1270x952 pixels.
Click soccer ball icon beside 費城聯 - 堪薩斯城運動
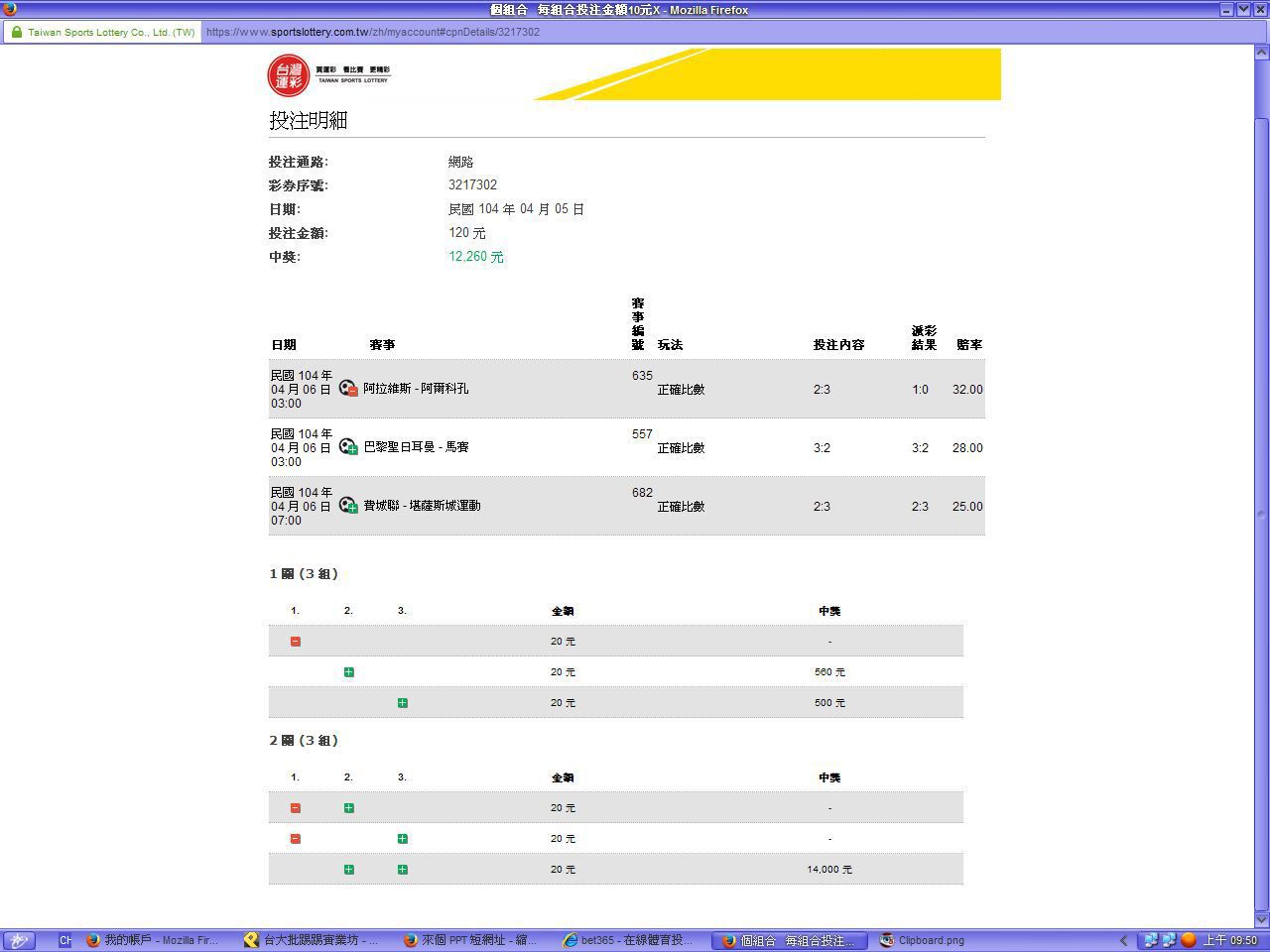click(x=347, y=506)
